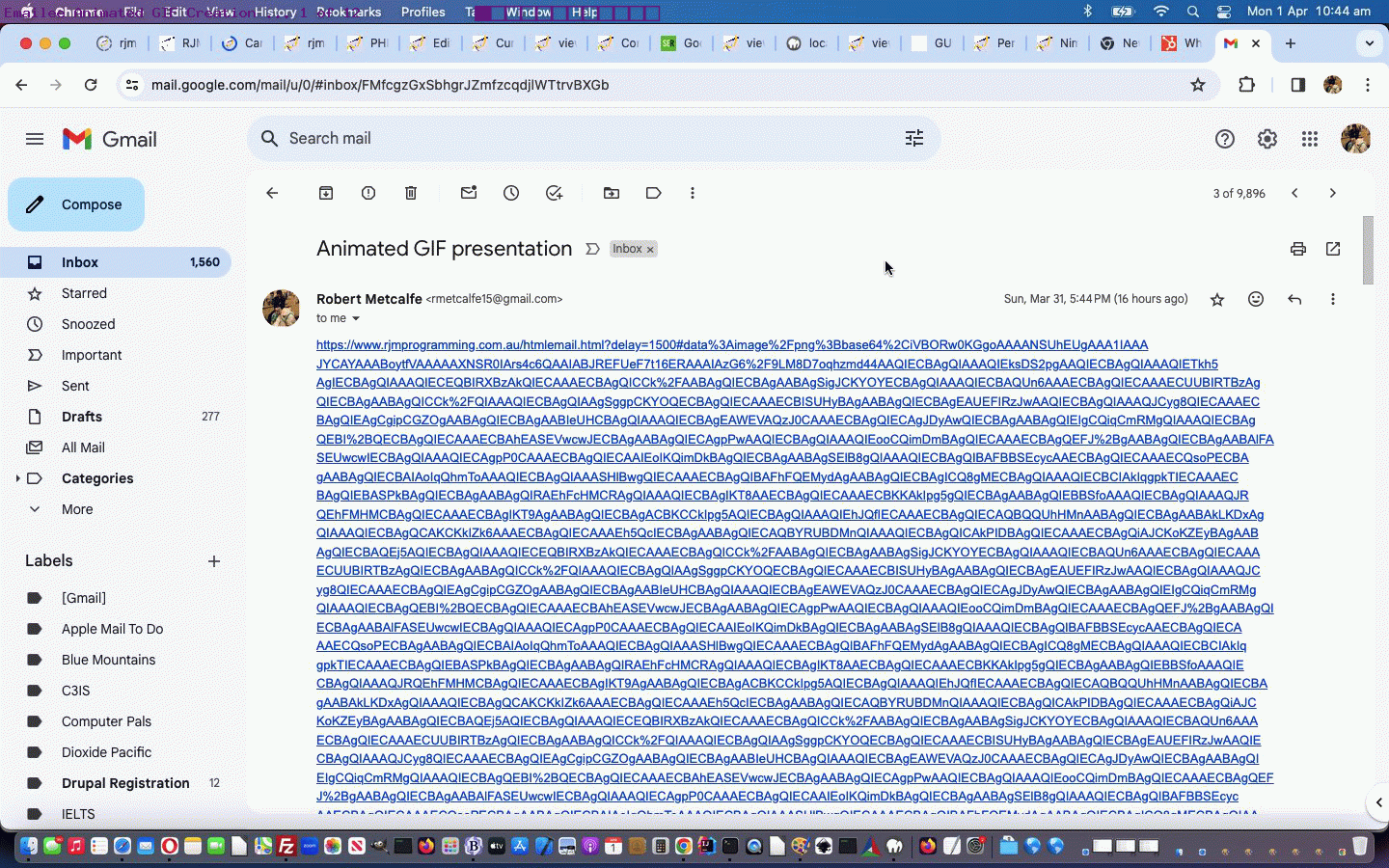The height and width of the screenshot is (868, 1389).
Task: Select the Inbox folder
Action: coord(116,262)
